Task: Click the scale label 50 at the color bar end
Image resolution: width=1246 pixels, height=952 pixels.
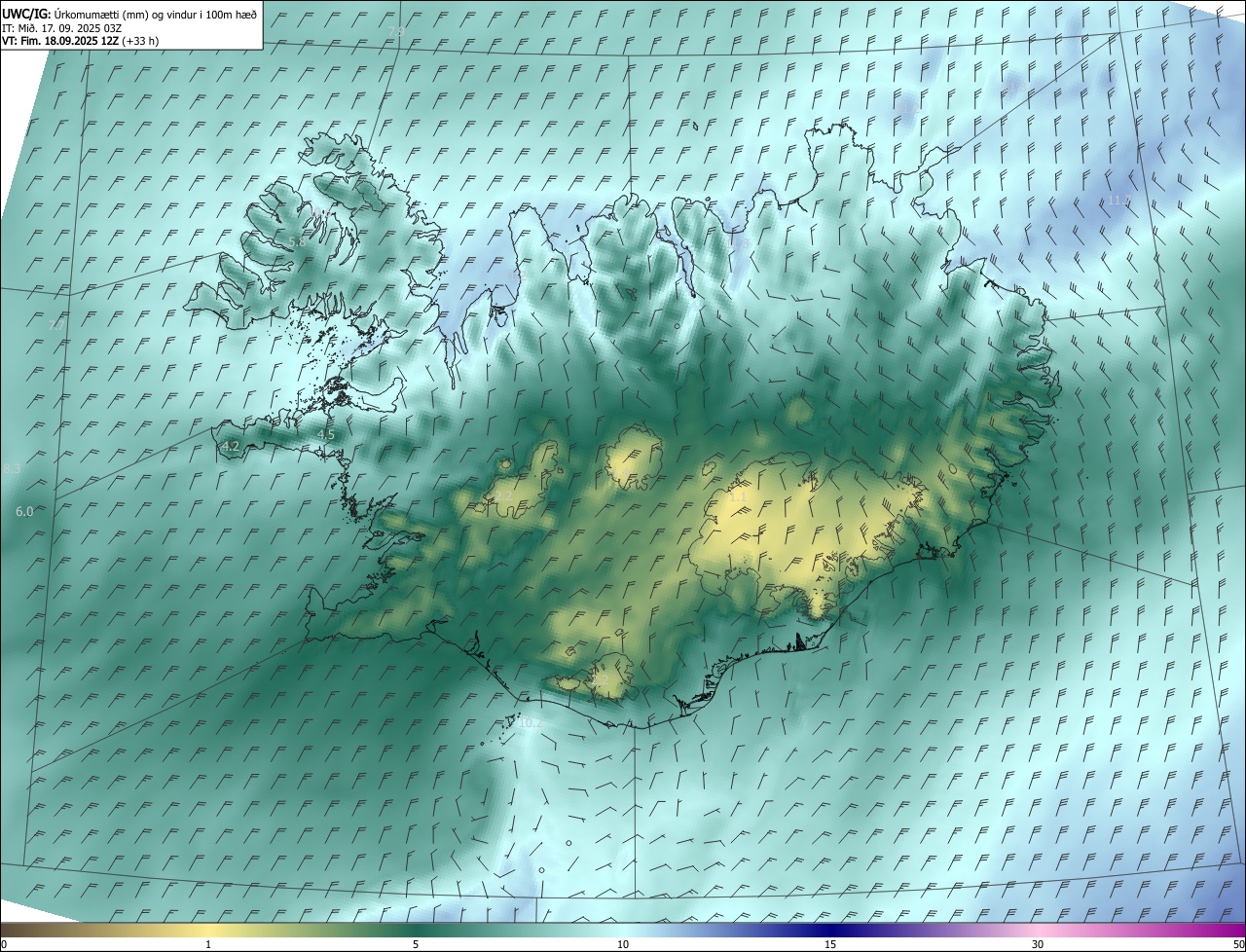Action: (x=1237, y=945)
